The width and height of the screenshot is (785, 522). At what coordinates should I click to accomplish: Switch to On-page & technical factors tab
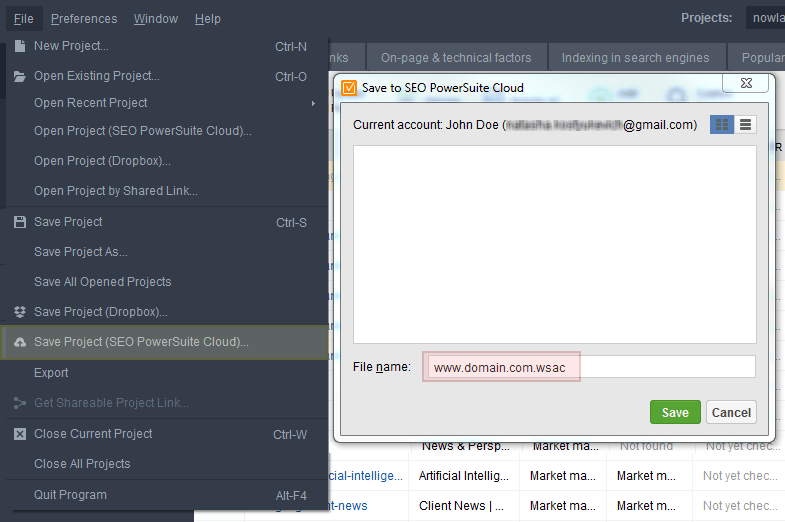[457, 58]
